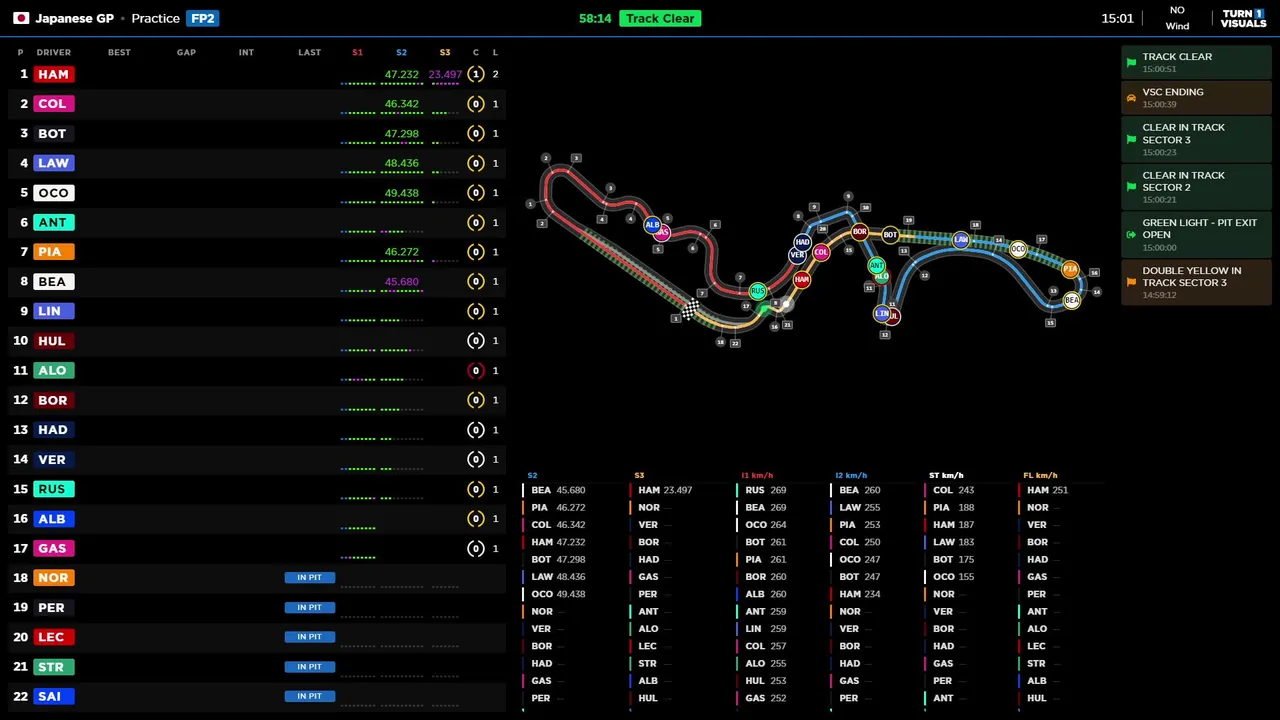Click the IN PIT badge for LEC
The image size is (1280, 720).
pyautogui.click(x=310, y=637)
